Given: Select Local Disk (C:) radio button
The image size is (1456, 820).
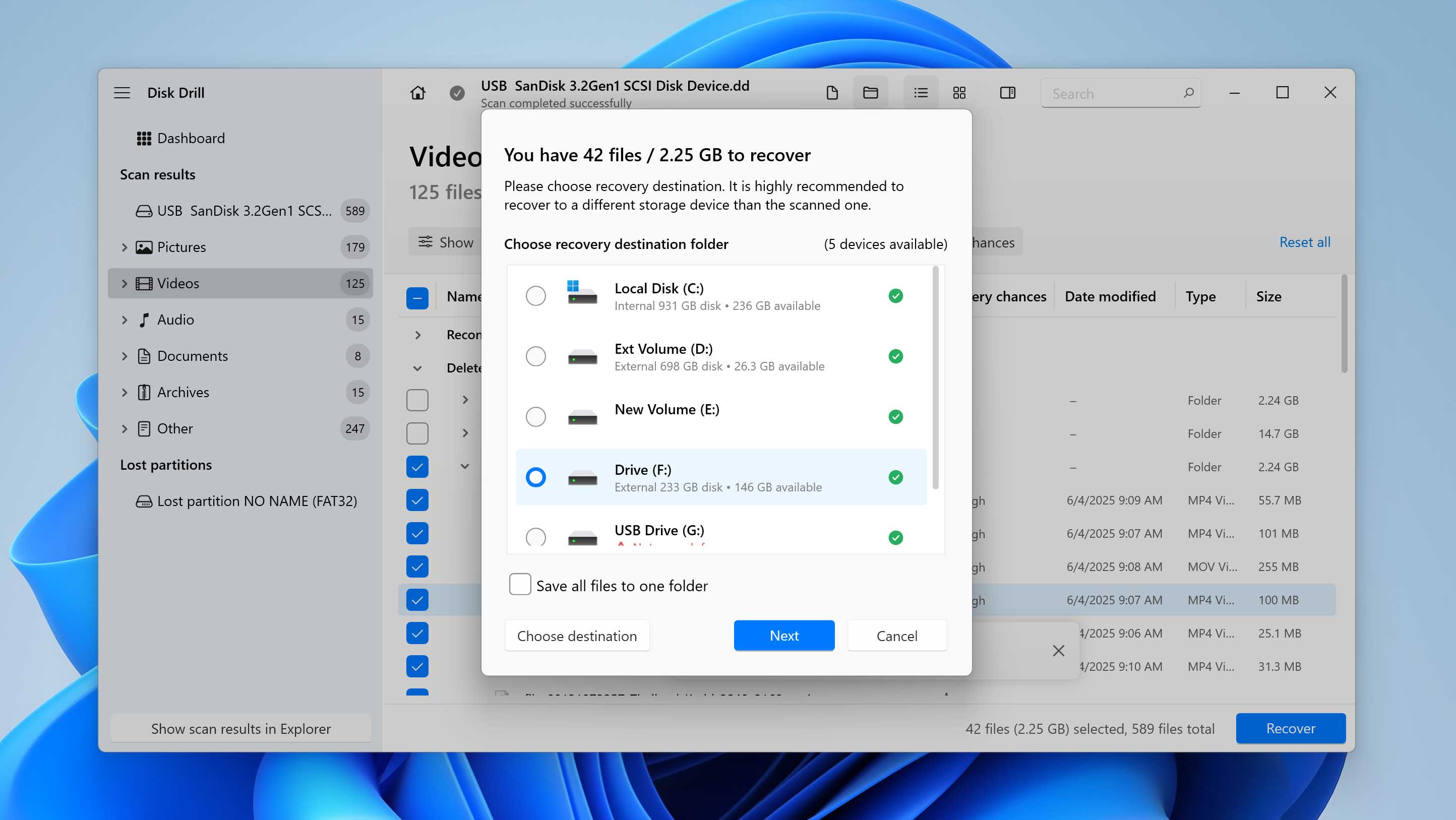Looking at the screenshot, I should [x=535, y=296].
